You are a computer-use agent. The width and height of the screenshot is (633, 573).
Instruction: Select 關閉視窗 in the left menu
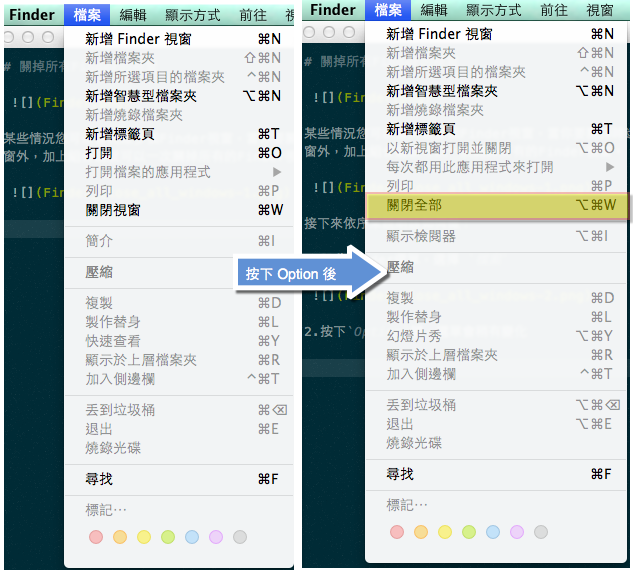[x=113, y=210]
